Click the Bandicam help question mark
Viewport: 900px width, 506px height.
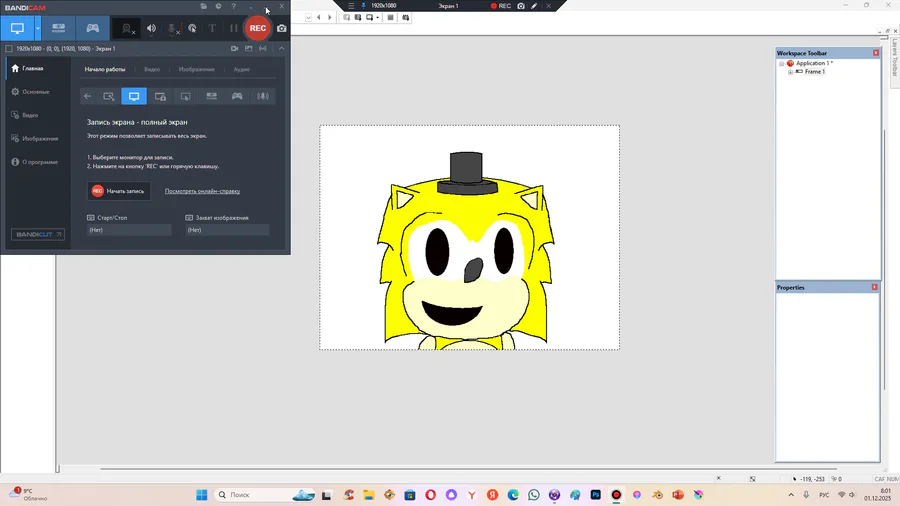pyautogui.click(x=233, y=7)
